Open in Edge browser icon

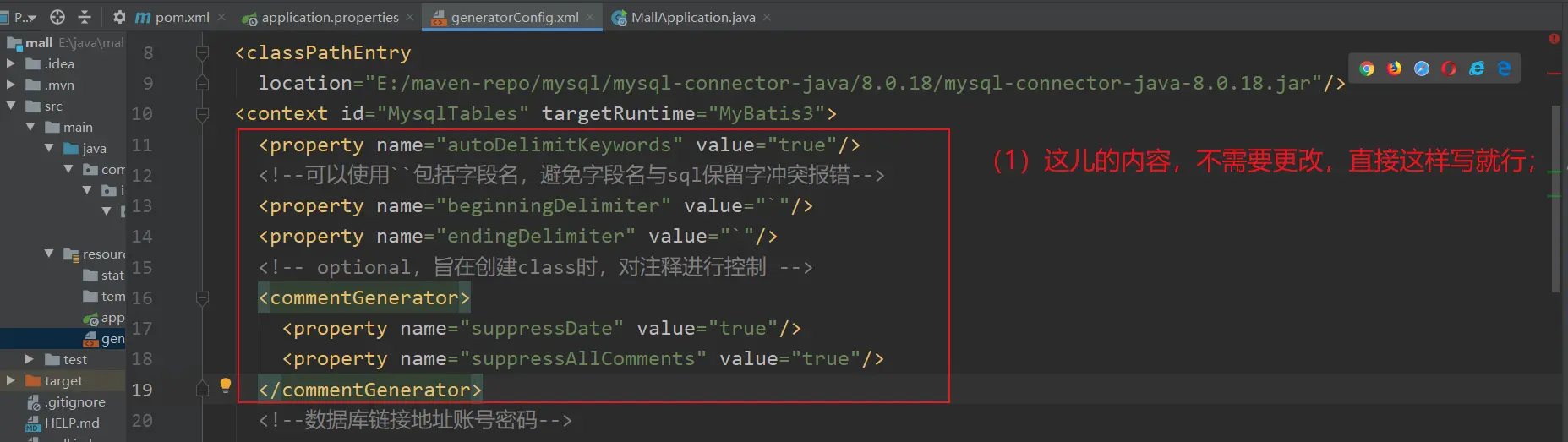[x=1504, y=68]
